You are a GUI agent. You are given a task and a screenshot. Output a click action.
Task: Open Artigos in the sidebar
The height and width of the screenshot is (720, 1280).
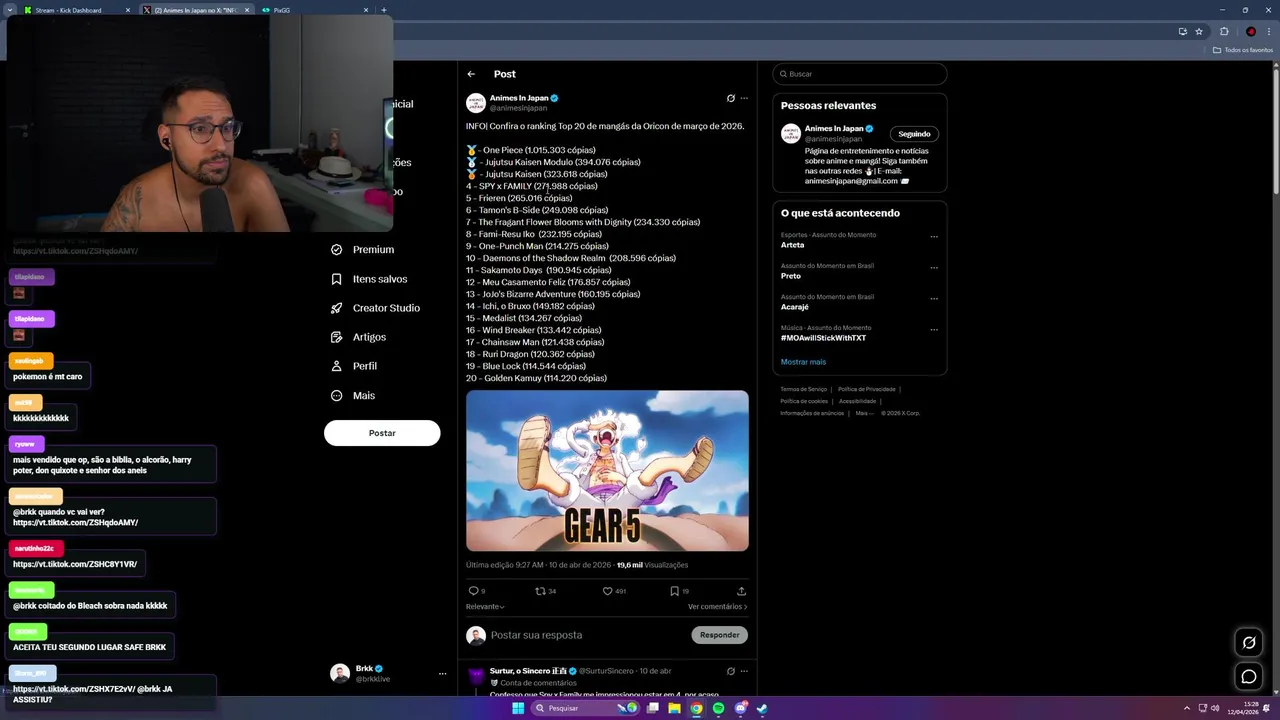click(358, 337)
